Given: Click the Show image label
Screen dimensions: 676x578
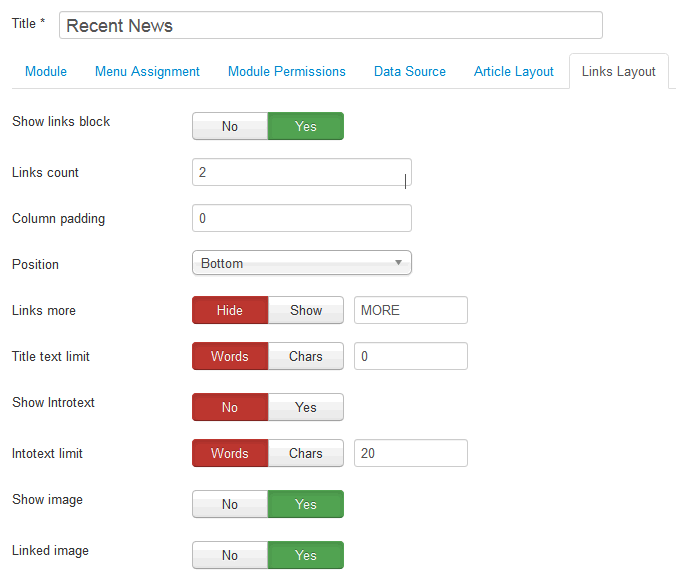Looking at the screenshot, I should click(47, 500).
